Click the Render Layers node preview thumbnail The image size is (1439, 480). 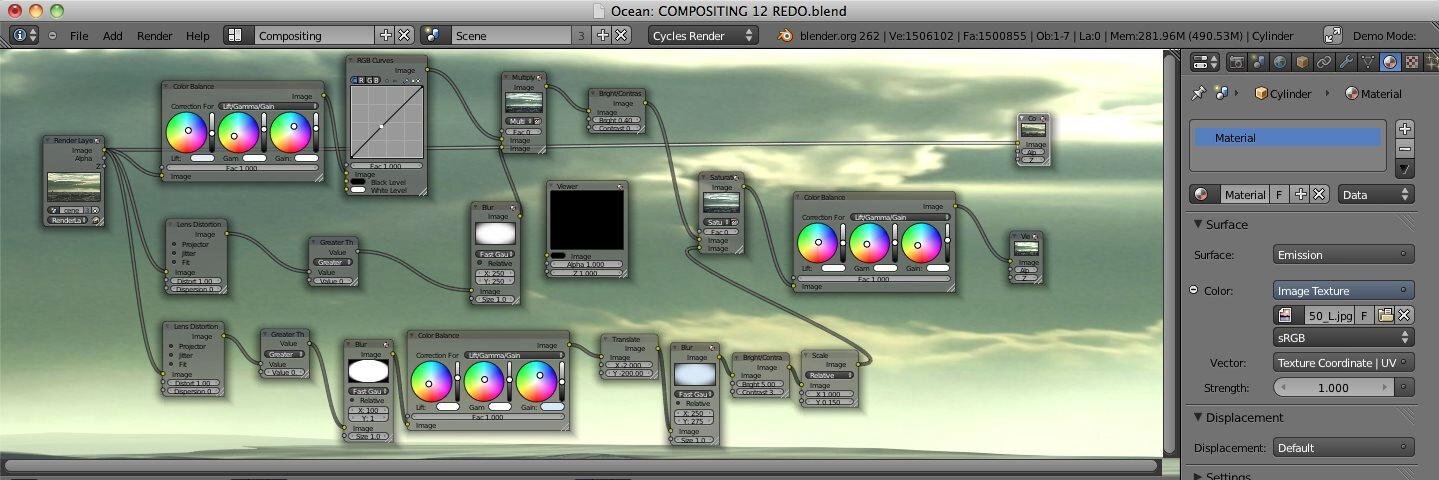pyautogui.click(x=74, y=186)
